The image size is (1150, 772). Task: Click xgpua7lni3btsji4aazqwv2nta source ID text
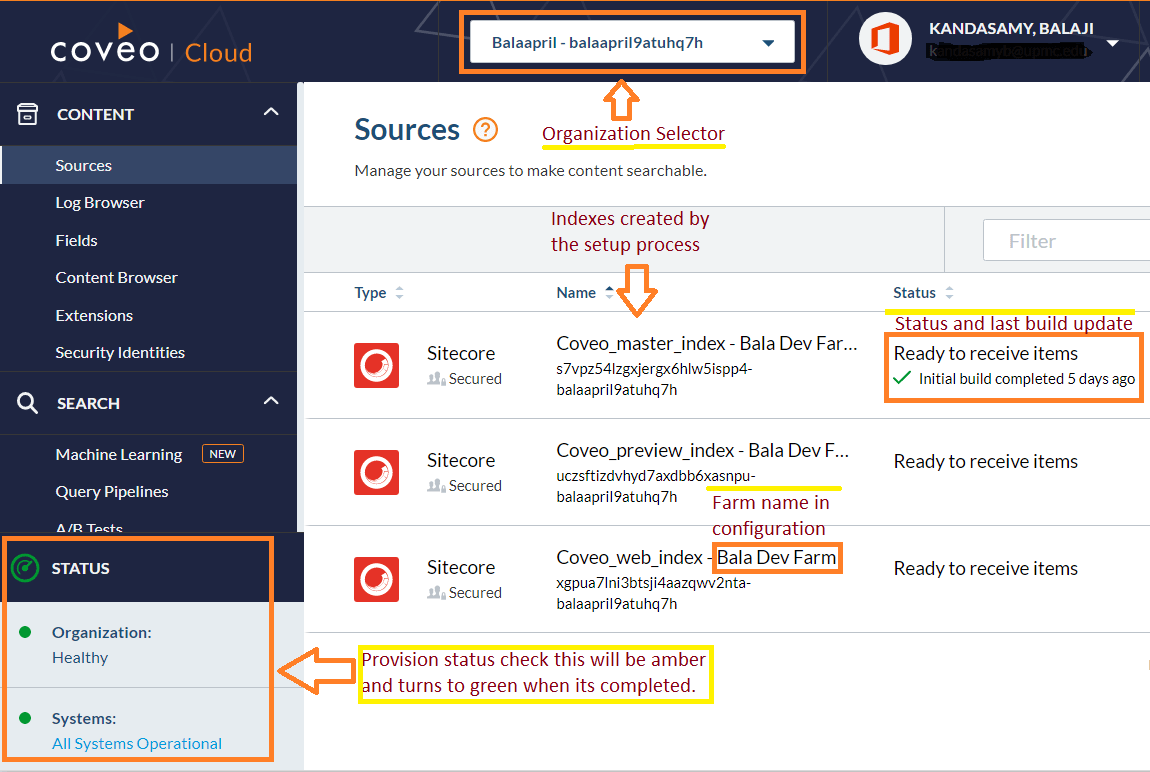(x=653, y=583)
